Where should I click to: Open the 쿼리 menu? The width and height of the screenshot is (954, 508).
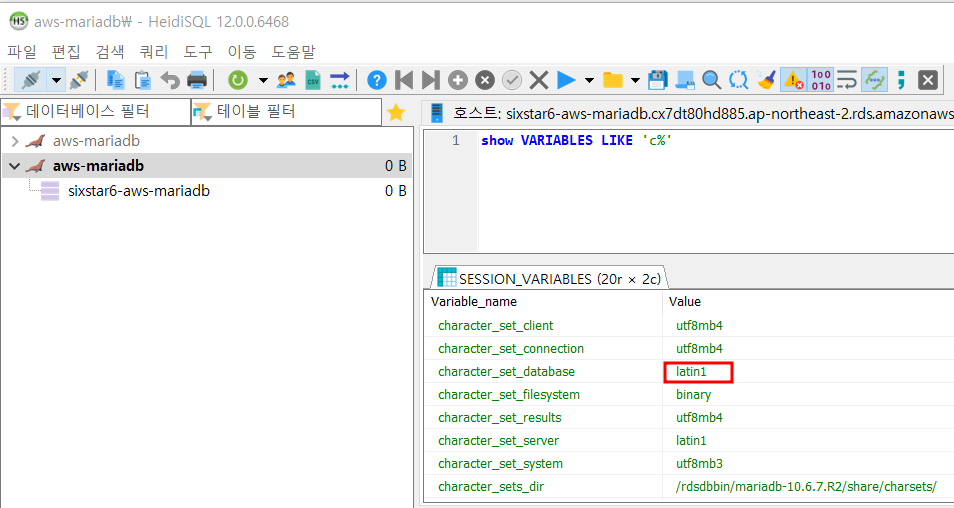click(x=154, y=51)
